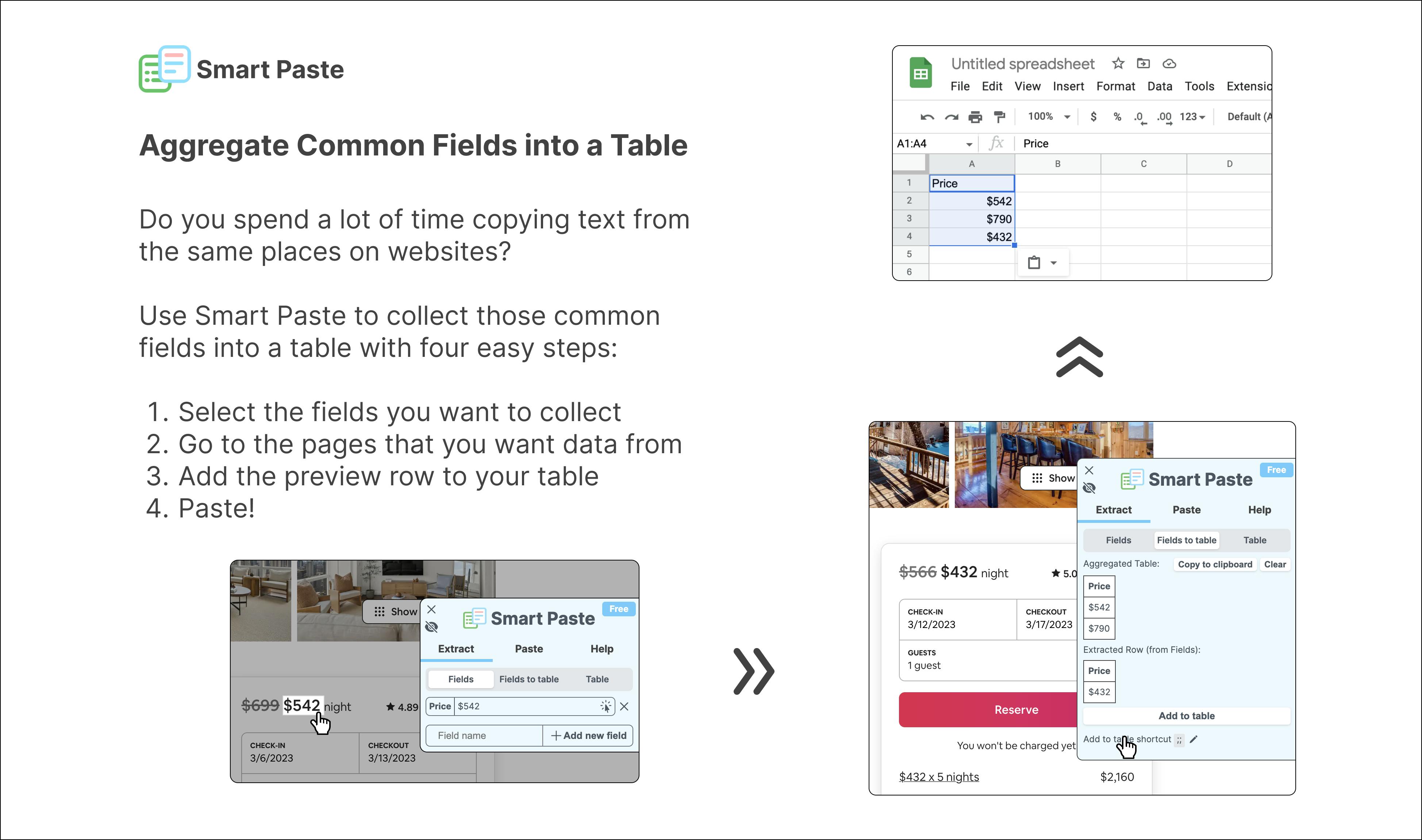The image size is (1422, 840).
Task: Click the crossed-eye hide icon in the Aggregated Table panel
Action: pos(1089,488)
